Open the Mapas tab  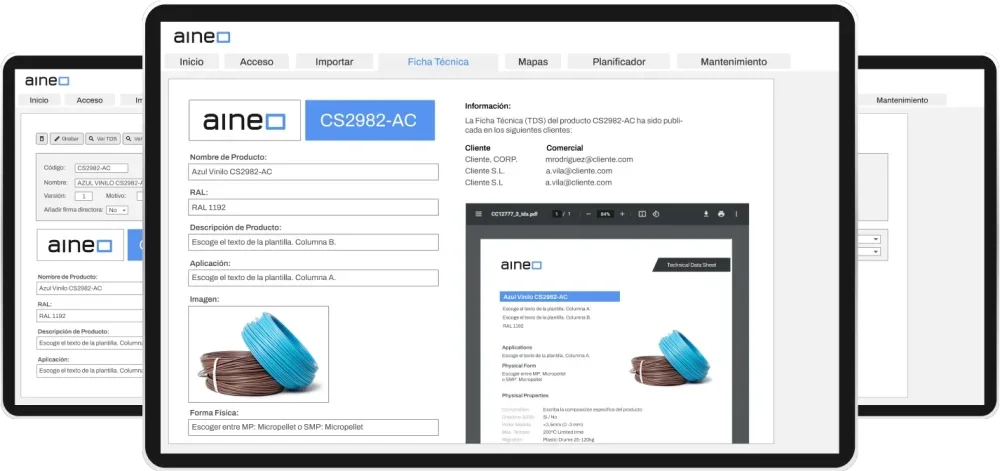(533, 62)
